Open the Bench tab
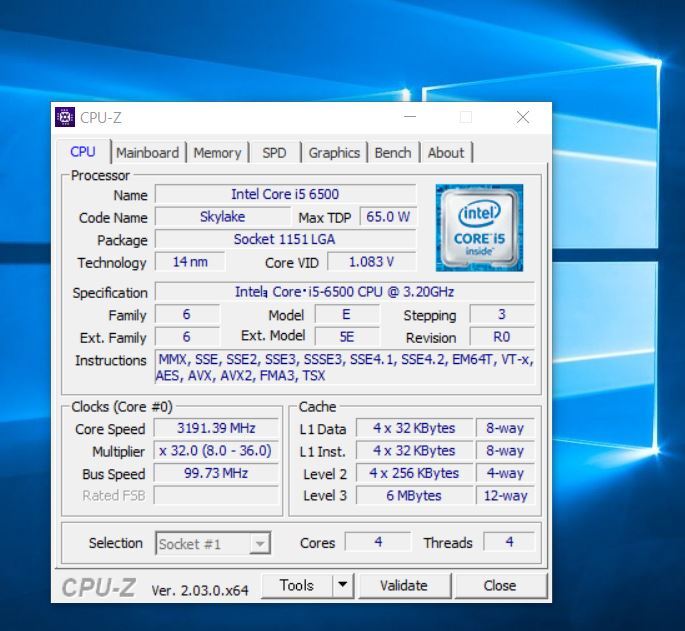Screen dimensions: 685x631 pyautogui.click(x=393, y=153)
